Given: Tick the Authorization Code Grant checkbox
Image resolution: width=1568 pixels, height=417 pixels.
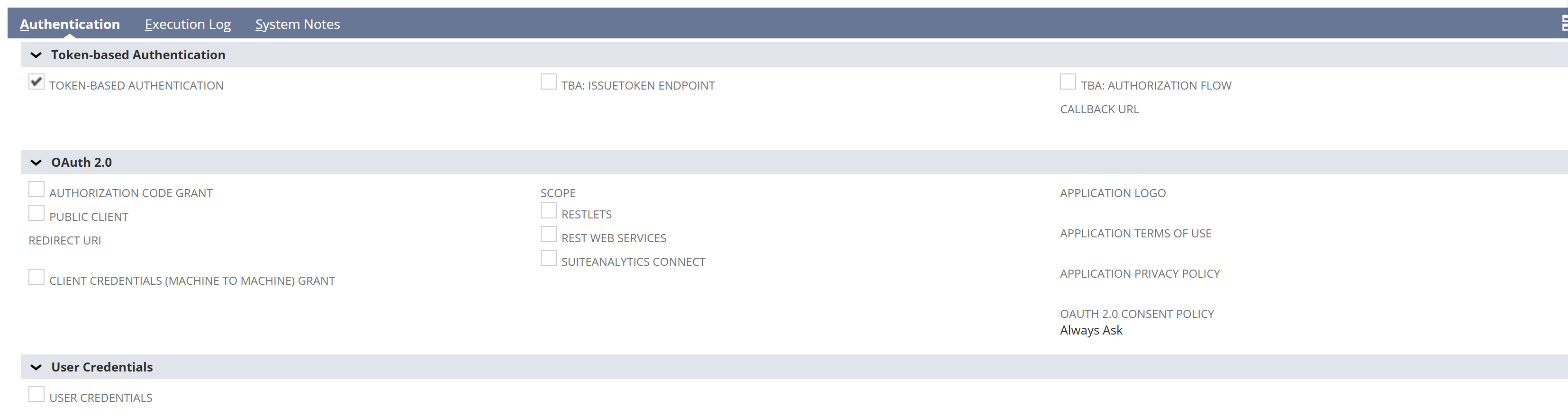Looking at the screenshot, I should tap(36, 190).
